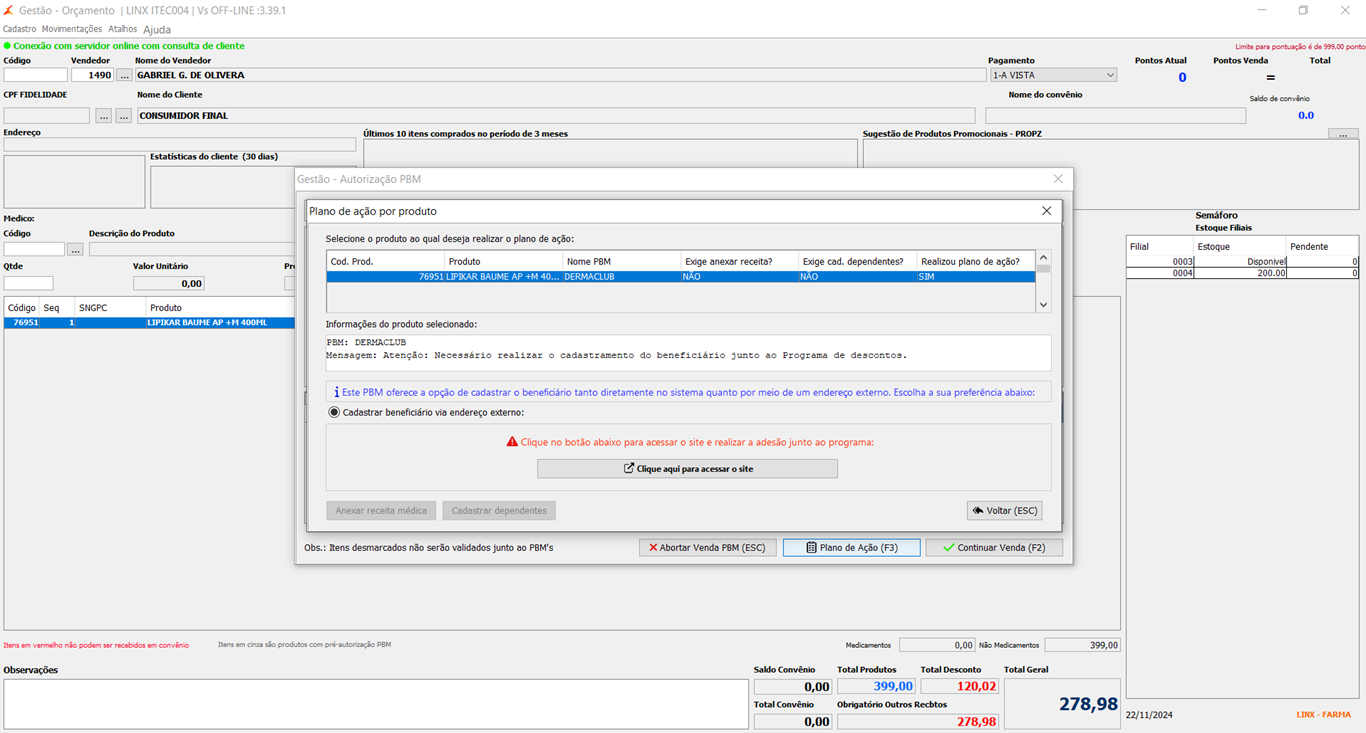
Task: Open the Pagamento dropdown showing 1-A VISTA
Action: click(x=1053, y=75)
